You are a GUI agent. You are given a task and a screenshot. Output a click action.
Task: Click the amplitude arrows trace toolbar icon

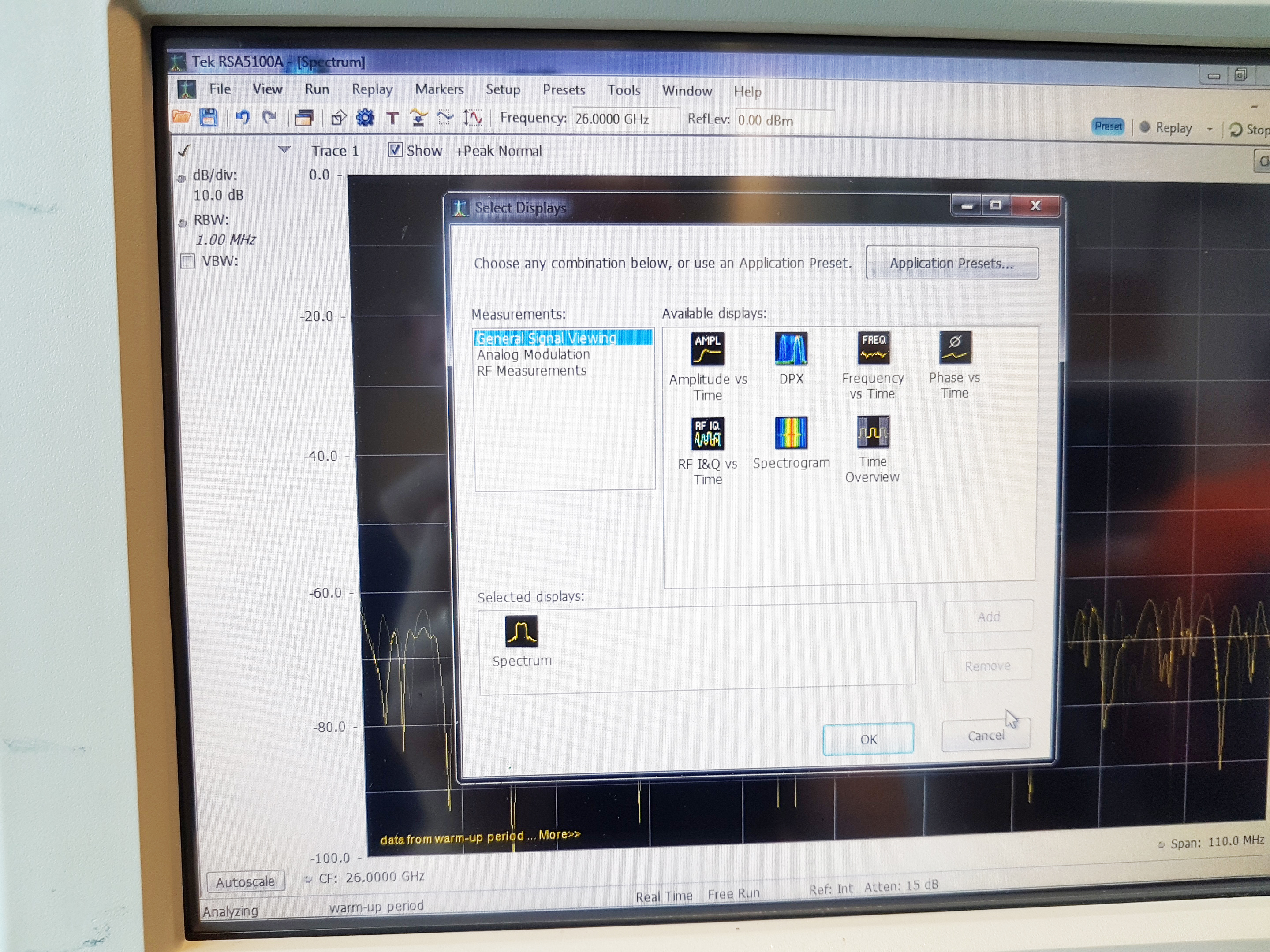point(473,118)
